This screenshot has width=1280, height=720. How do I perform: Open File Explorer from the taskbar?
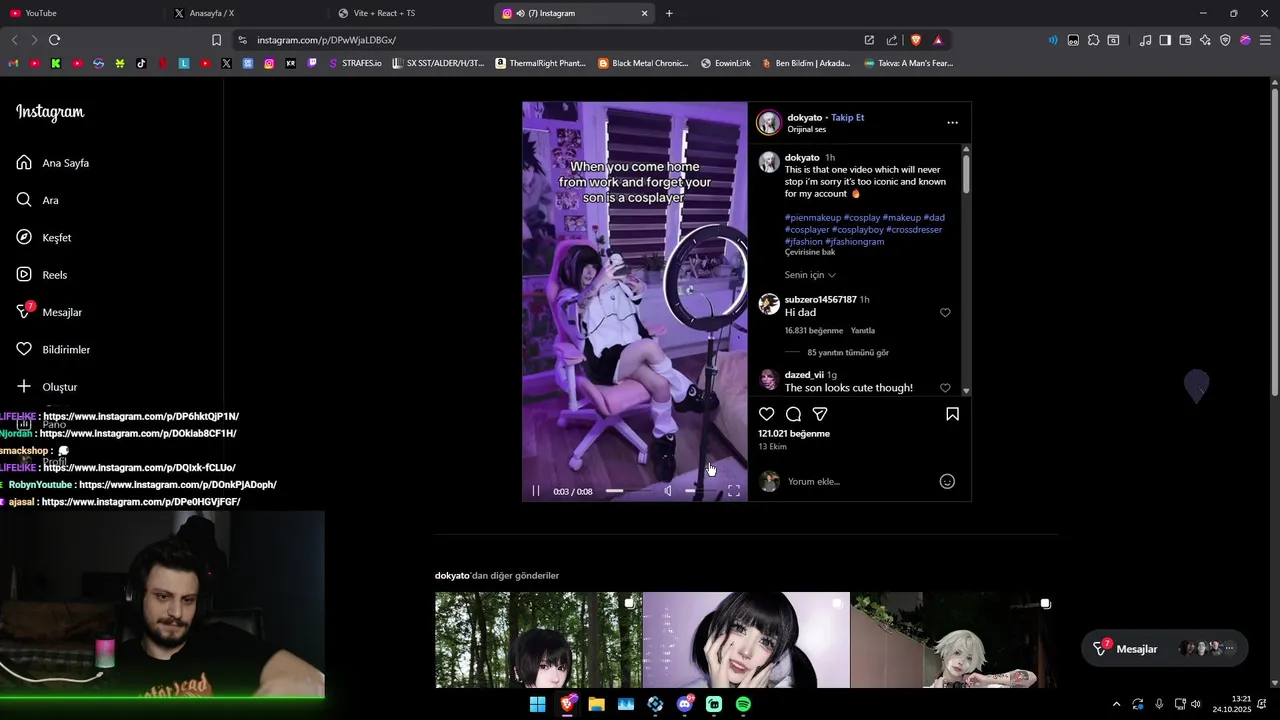coord(596,704)
